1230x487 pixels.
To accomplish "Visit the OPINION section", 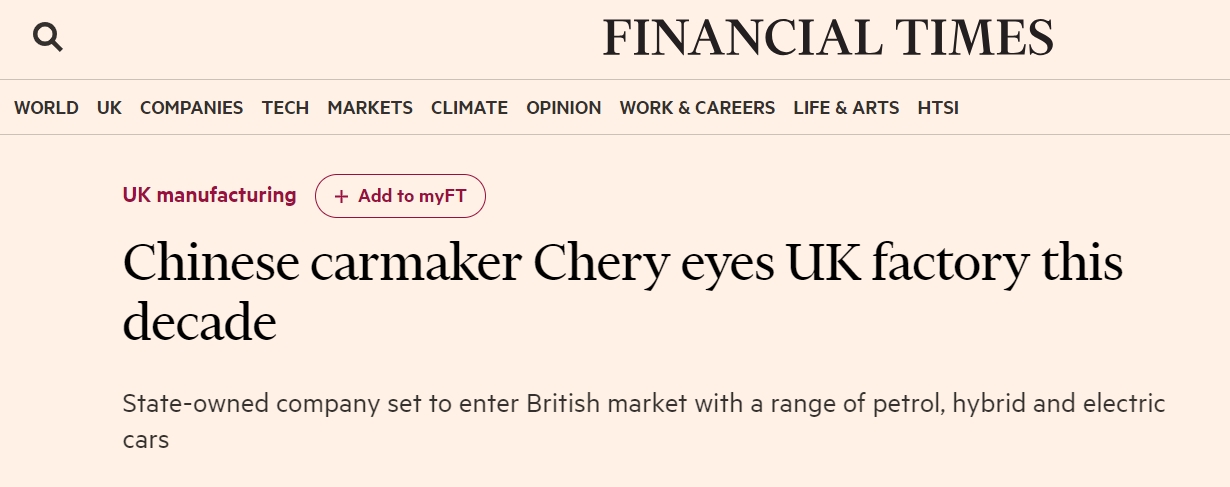I will (x=564, y=108).
